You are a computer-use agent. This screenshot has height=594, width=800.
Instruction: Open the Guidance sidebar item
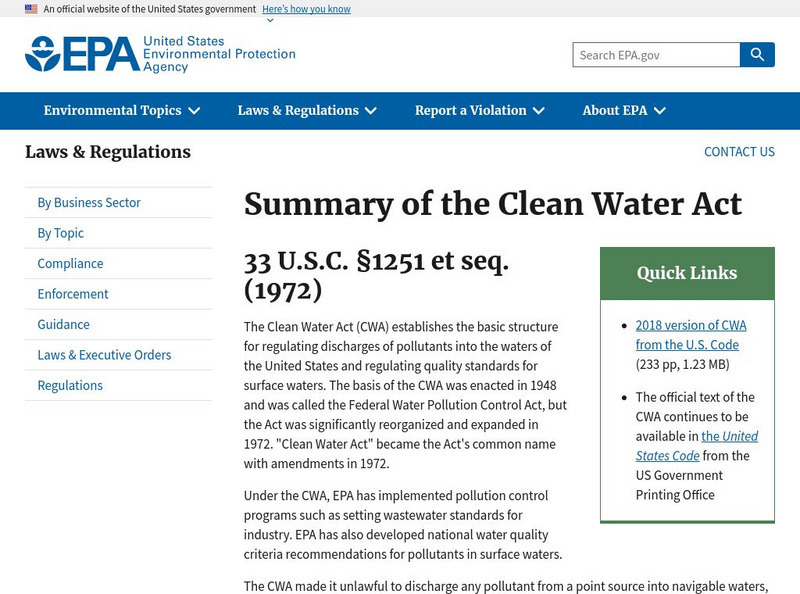tap(64, 325)
